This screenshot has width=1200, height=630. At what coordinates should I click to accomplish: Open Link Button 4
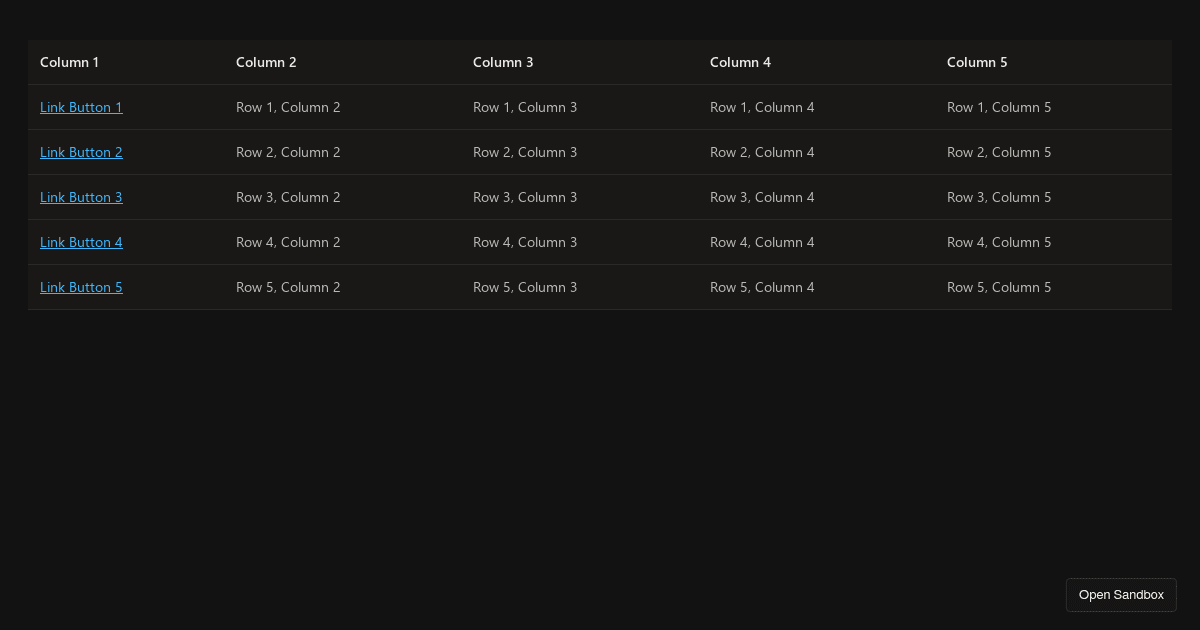point(81,242)
